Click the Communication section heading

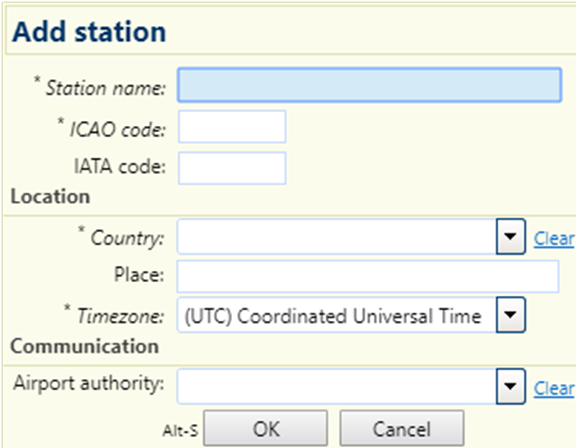[x=84, y=346]
